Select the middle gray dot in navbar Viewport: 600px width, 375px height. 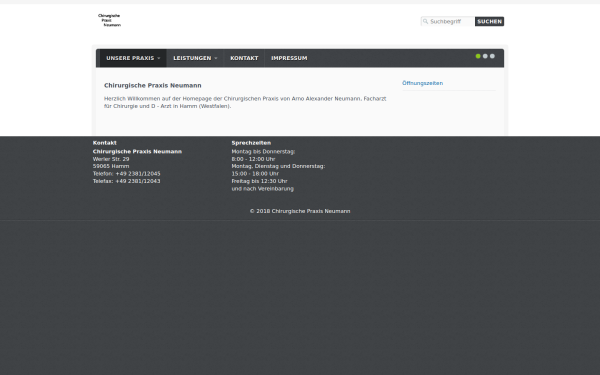485,56
